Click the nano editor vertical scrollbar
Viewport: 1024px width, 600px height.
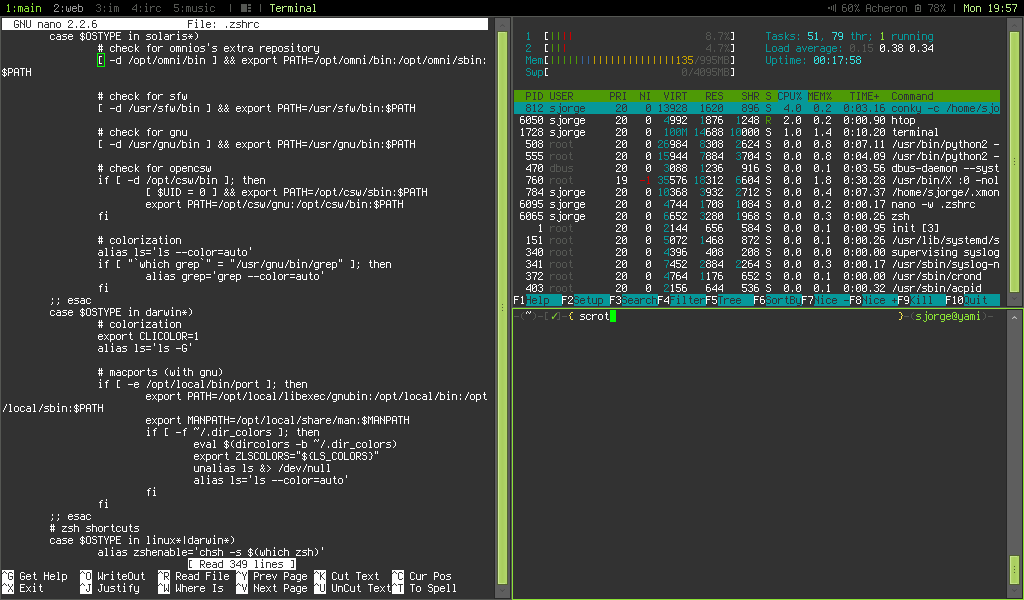tap(503, 307)
